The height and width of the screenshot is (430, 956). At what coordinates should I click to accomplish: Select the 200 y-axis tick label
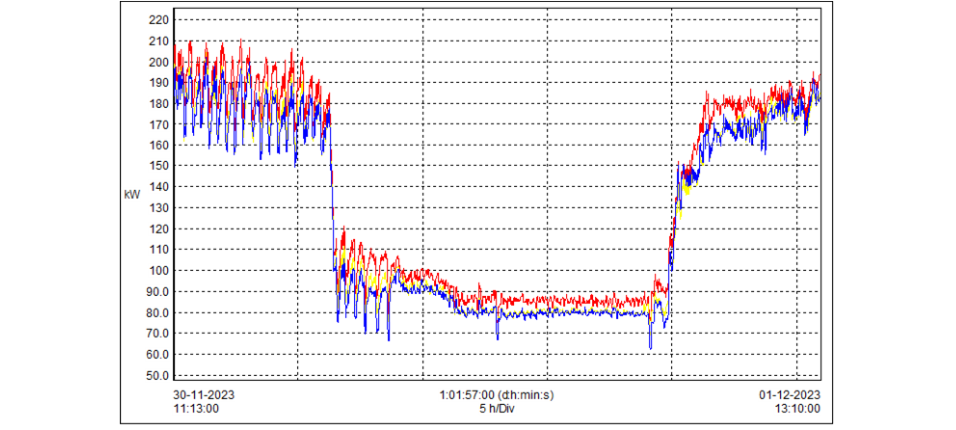click(x=157, y=62)
